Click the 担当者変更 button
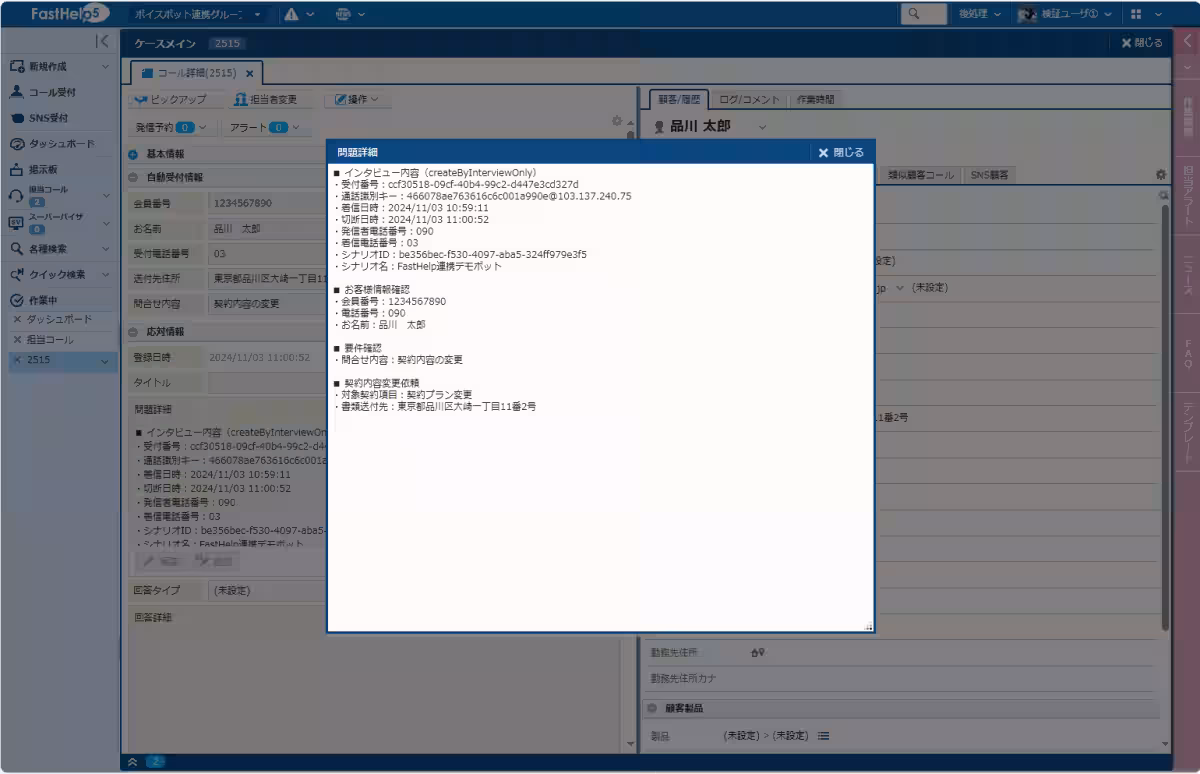 point(265,100)
